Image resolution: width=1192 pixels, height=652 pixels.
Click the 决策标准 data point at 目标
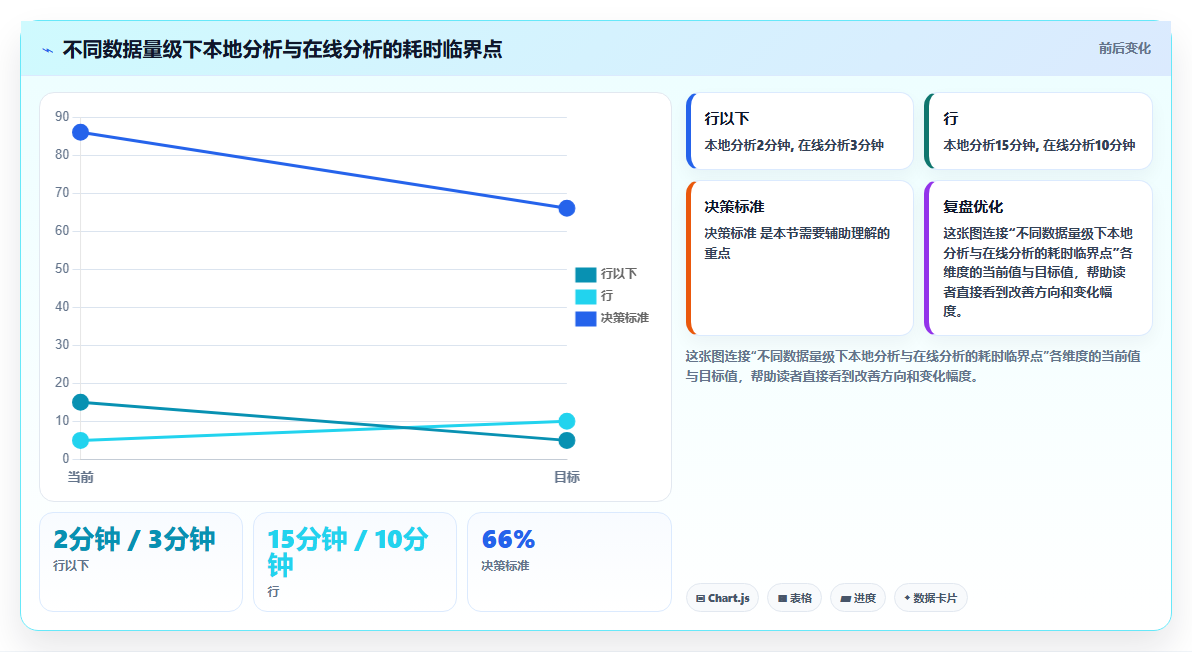[566, 208]
